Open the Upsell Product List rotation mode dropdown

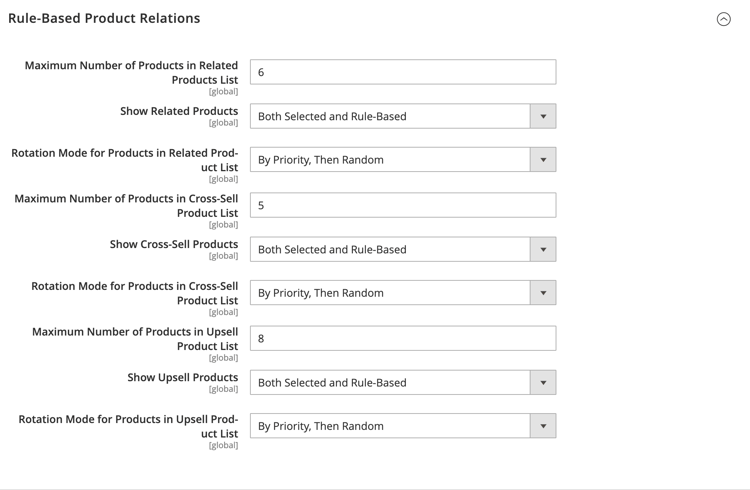pyautogui.click(x=403, y=425)
